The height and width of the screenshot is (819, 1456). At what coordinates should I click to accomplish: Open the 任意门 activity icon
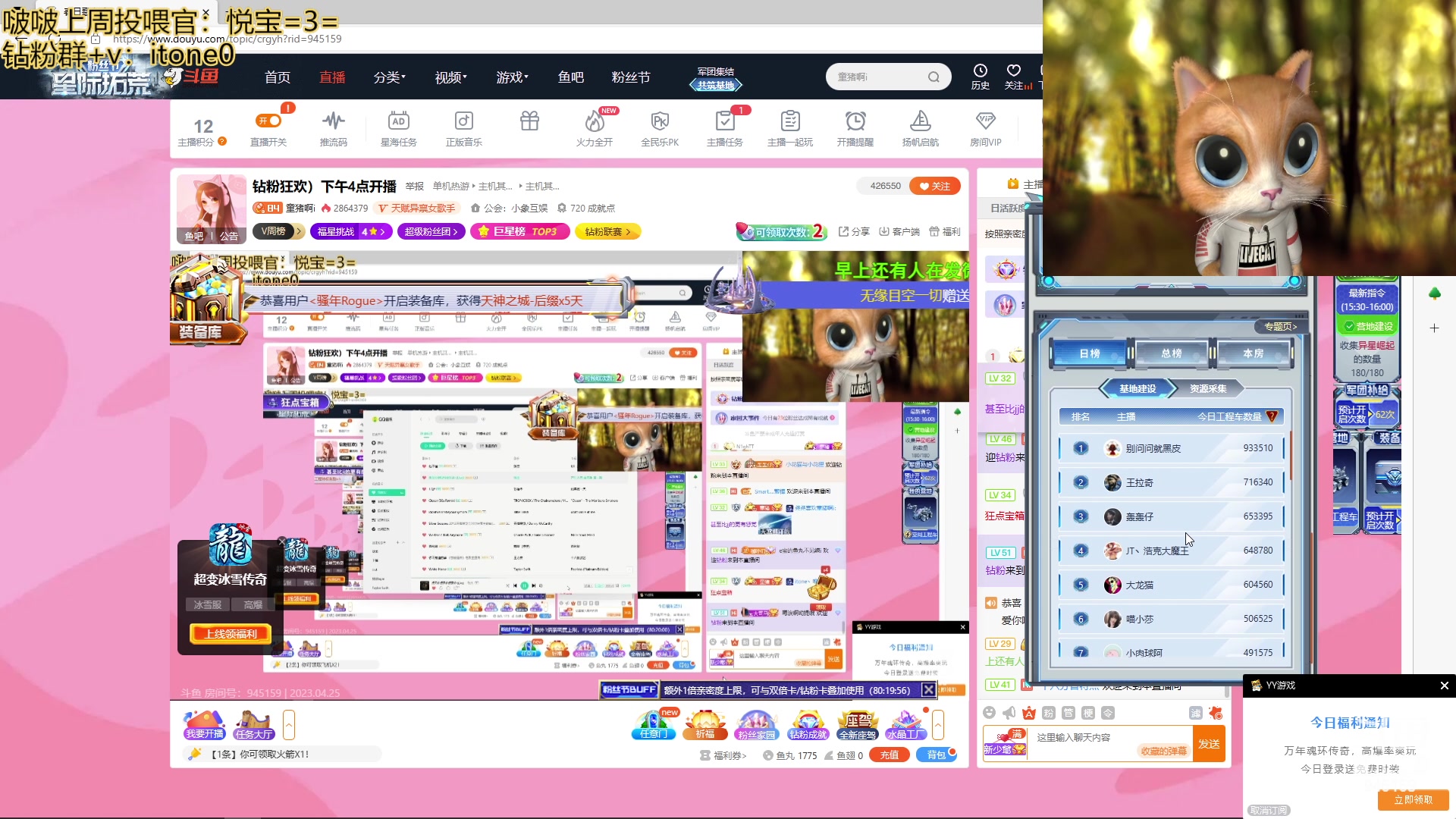coord(654,725)
